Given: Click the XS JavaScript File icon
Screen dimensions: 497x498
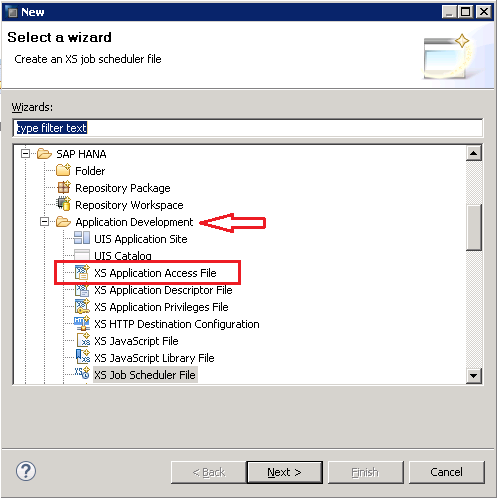Looking at the screenshot, I should click(x=83, y=340).
